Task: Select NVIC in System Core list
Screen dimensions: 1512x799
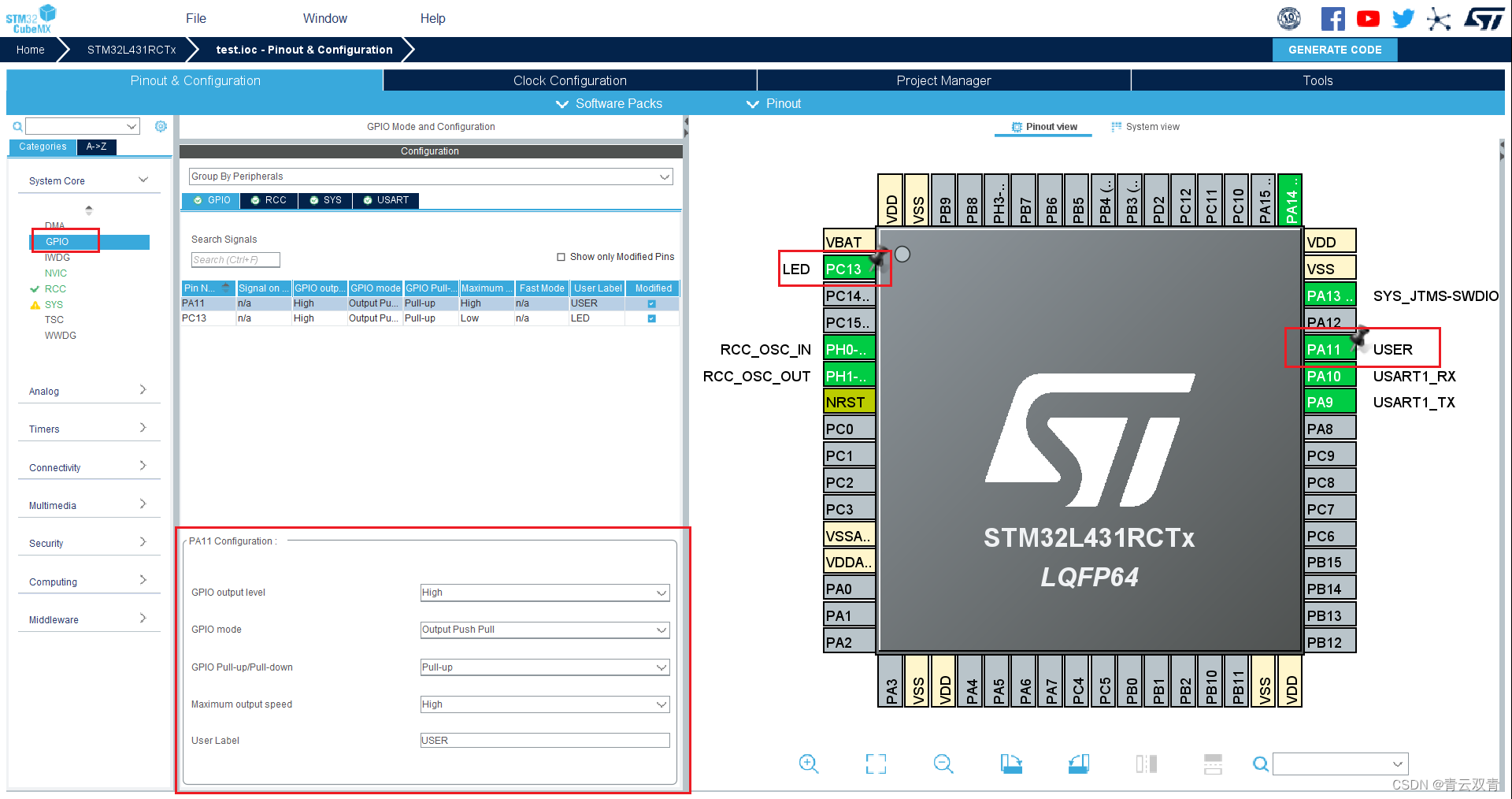Action: point(56,273)
